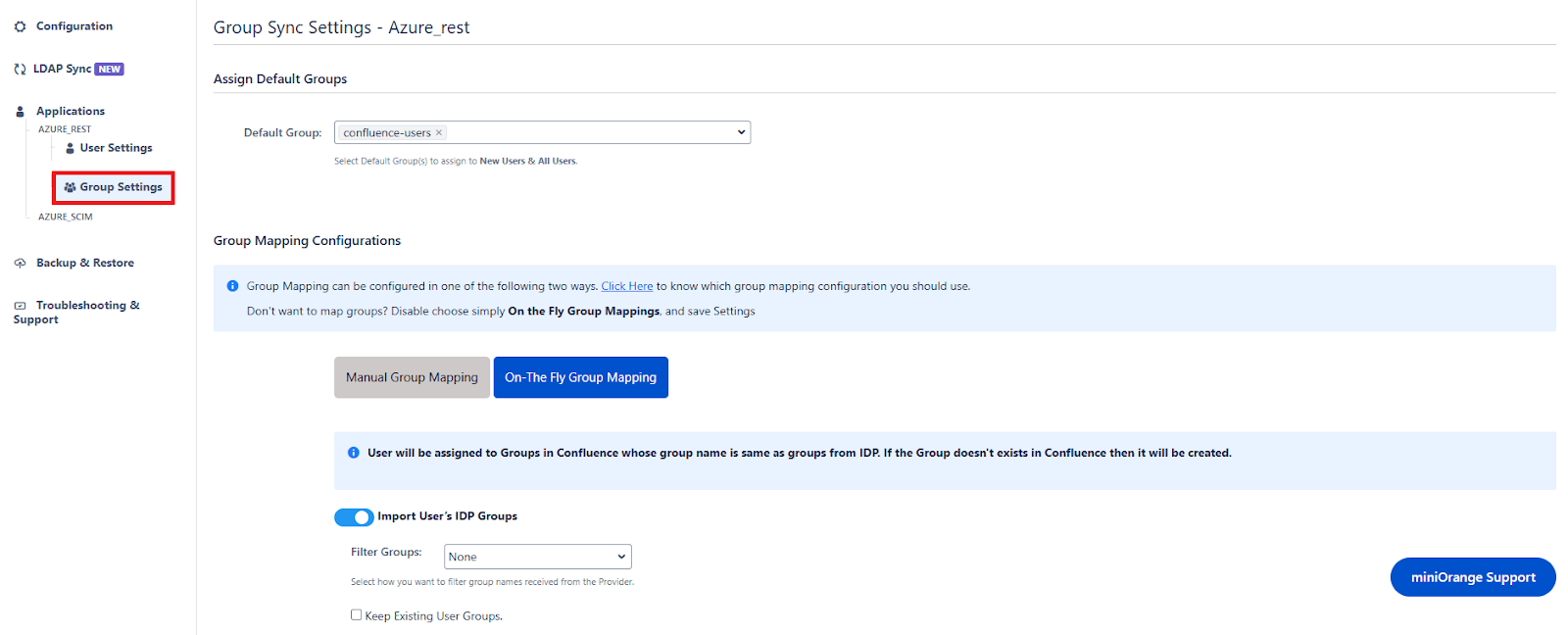Open the Filter Groups dropdown
1568x635 pixels.
(537, 557)
